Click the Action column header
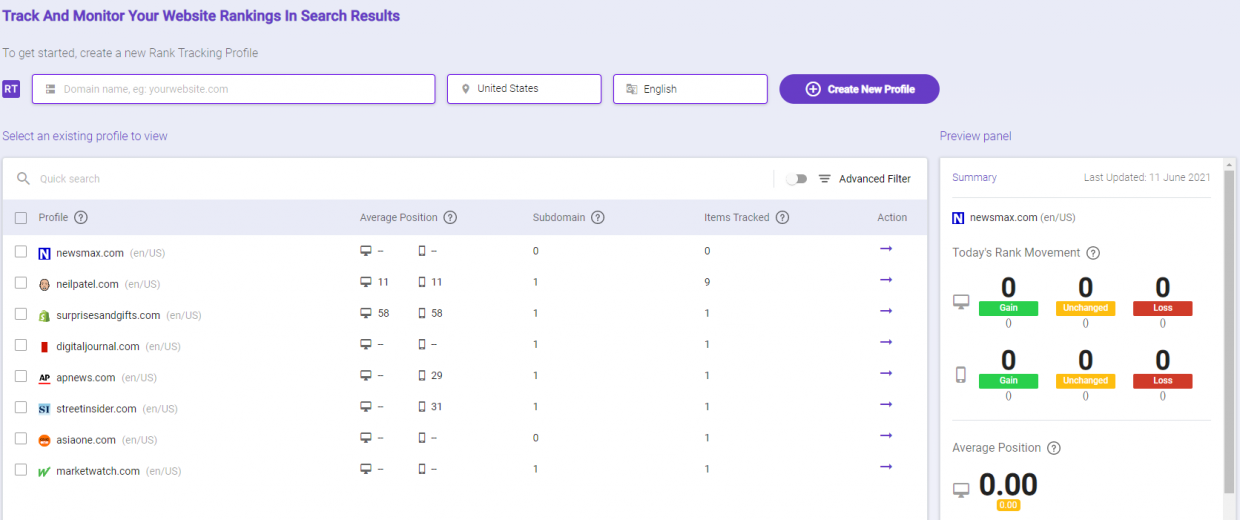The height and width of the screenshot is (520, 1240). pos(892,218)
